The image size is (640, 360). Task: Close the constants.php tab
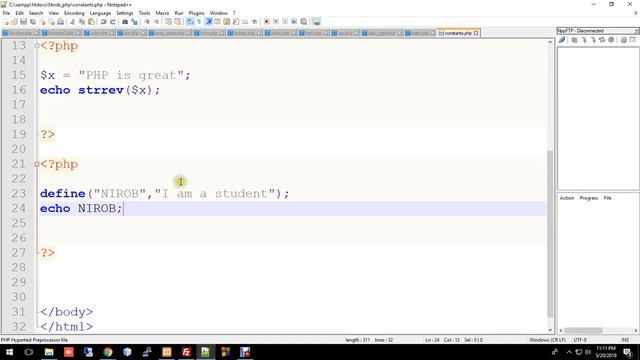click(476, 33)
